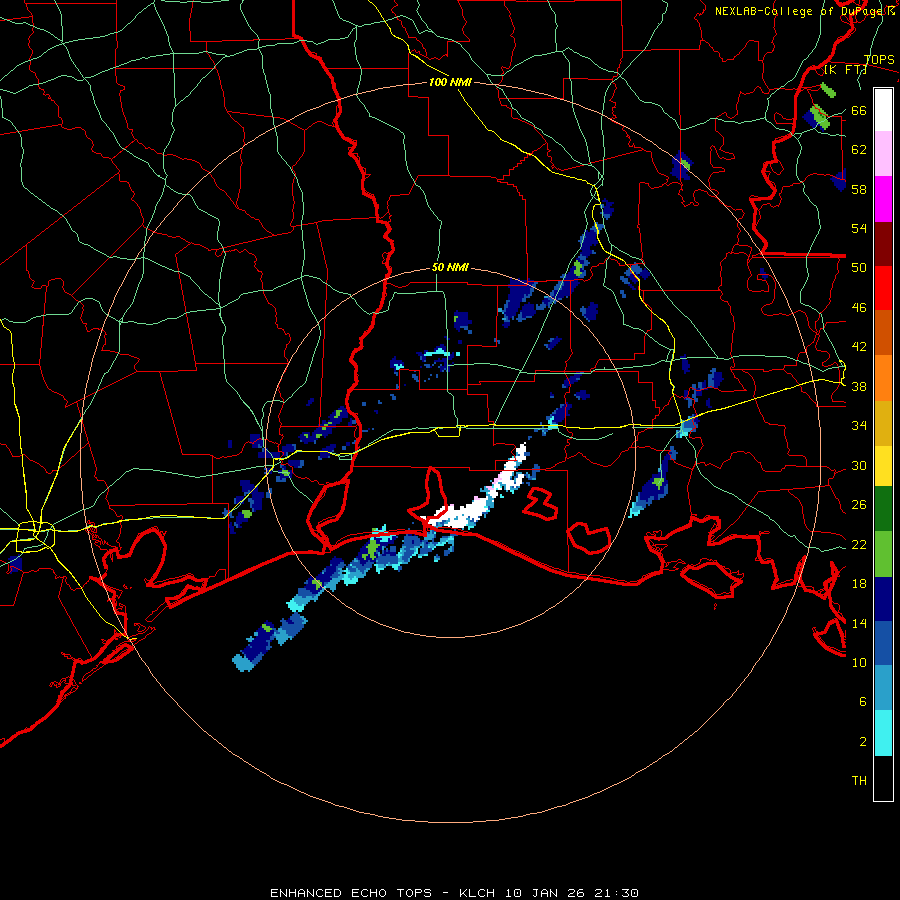Image resolution: width=900 pixels, height=900 pixels.
Task: Click the legend value 10
Action: coord(859,662)
